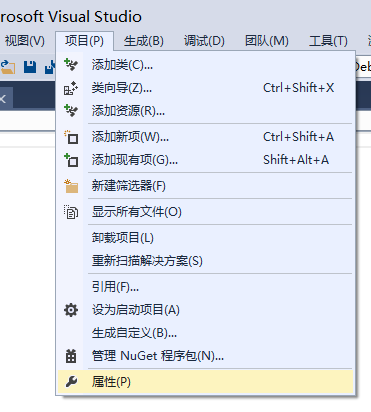Viewport: 371px width, 412px height.
Task: Open the 工具(T) menu
Action: click(x=328, y=41)
